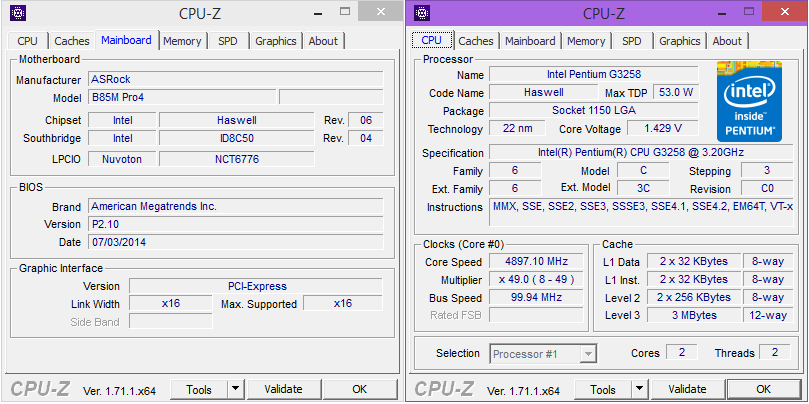Click CPU-Z app icon in right window title bar

pos(423,12)
